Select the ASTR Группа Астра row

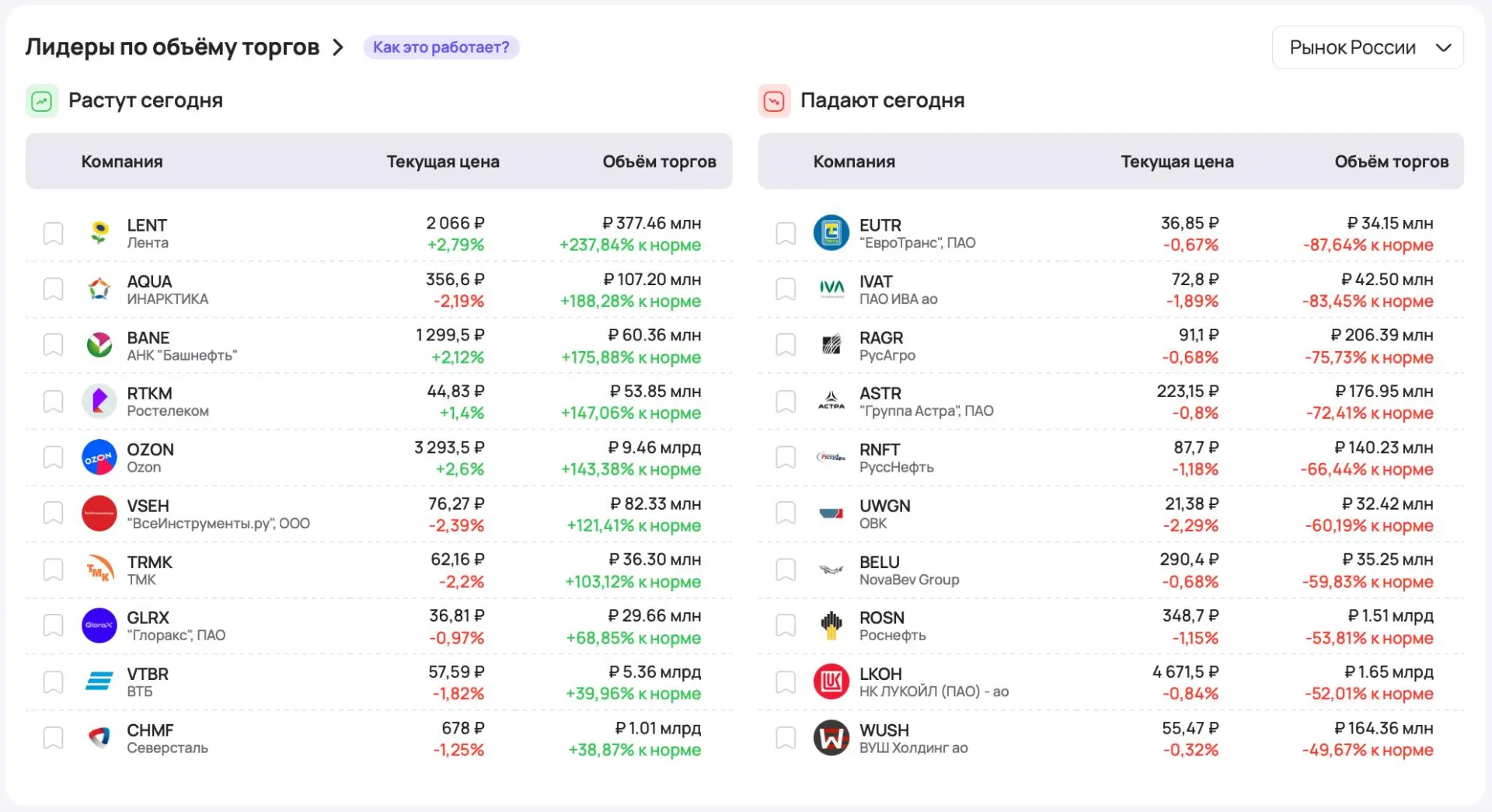pyautogui.click(x=1110, y=402)
